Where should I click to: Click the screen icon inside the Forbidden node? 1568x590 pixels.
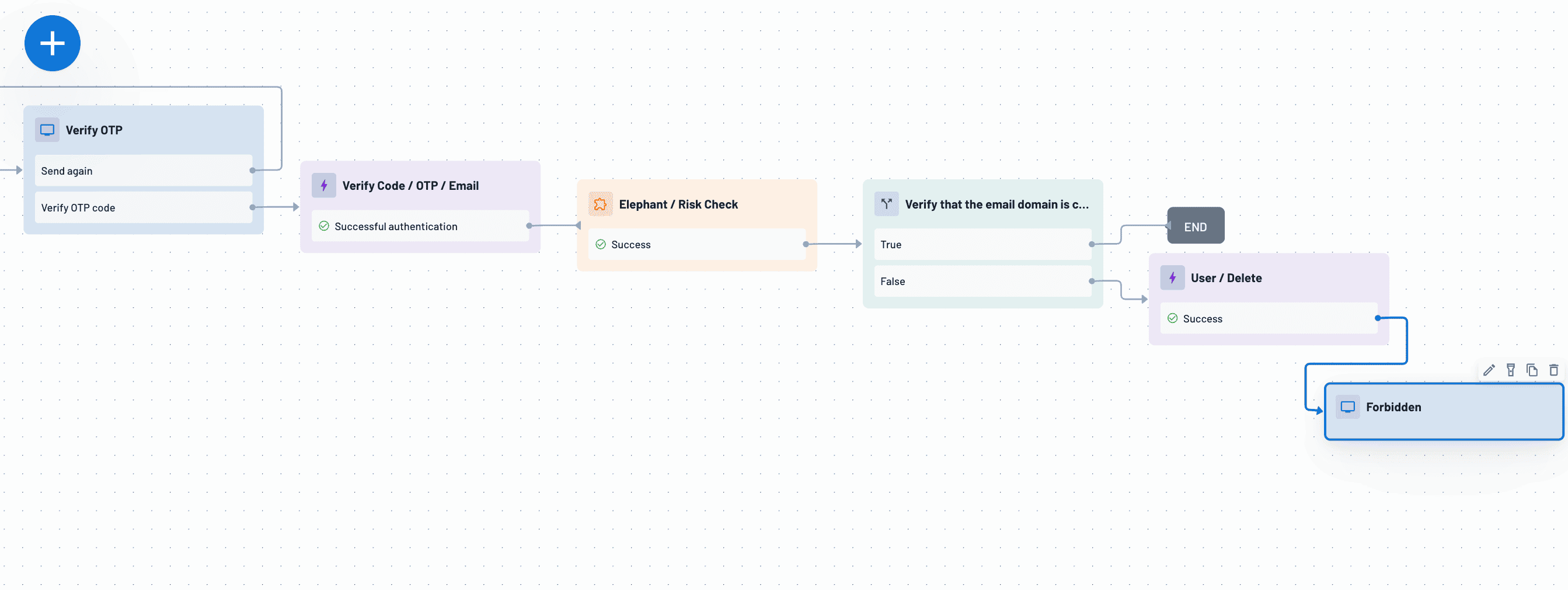(1347, 407)
